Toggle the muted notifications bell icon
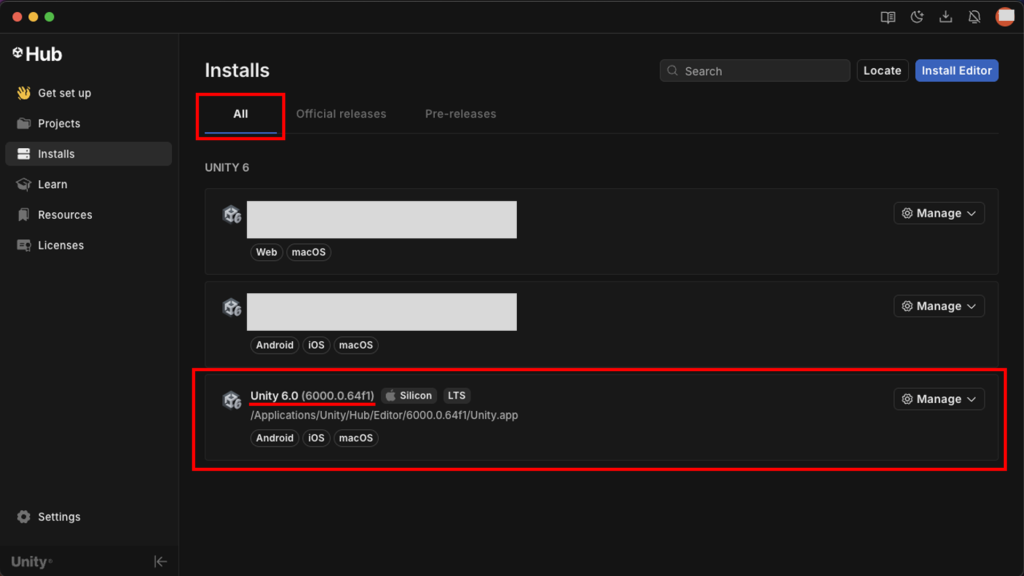 pos(974,17)
